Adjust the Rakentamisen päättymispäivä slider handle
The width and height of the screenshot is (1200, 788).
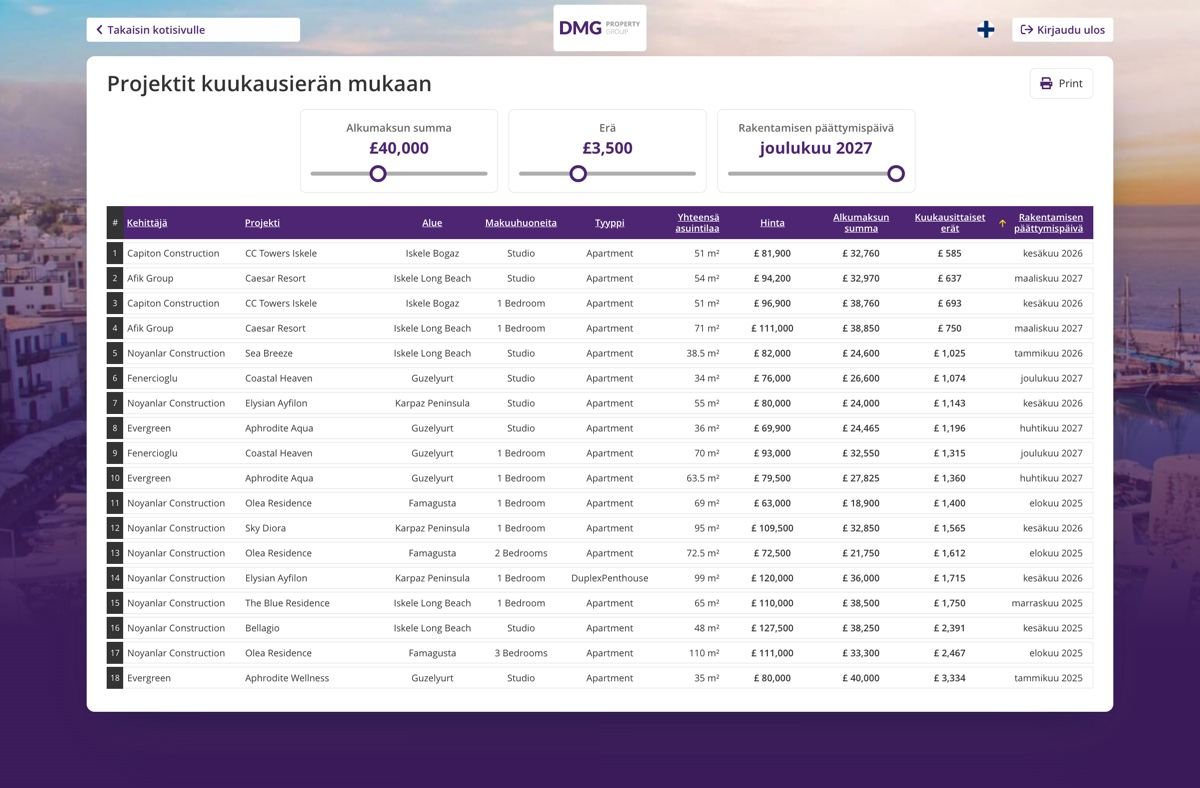[896, 173]
